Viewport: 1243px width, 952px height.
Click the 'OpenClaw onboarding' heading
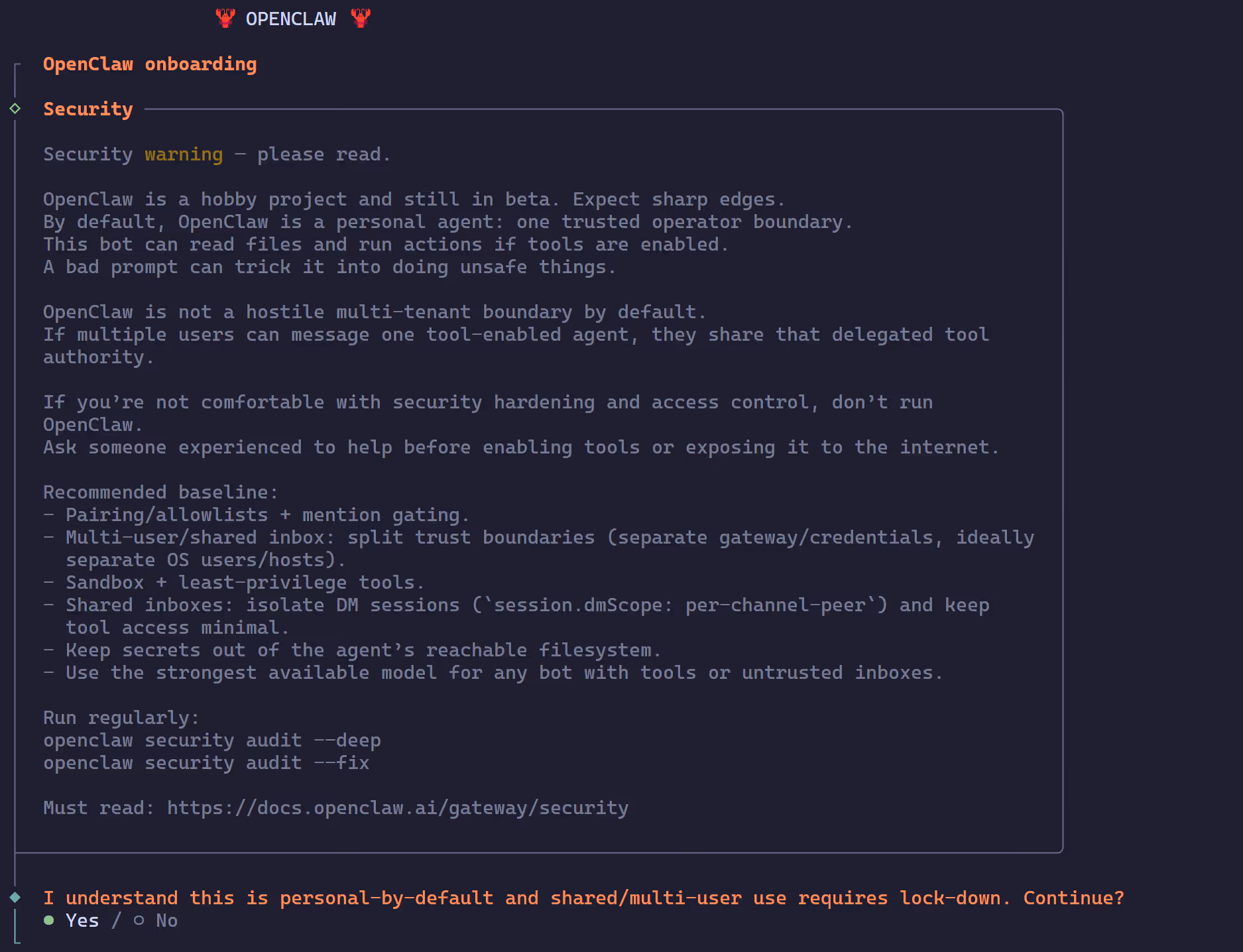tap(150, 64)
